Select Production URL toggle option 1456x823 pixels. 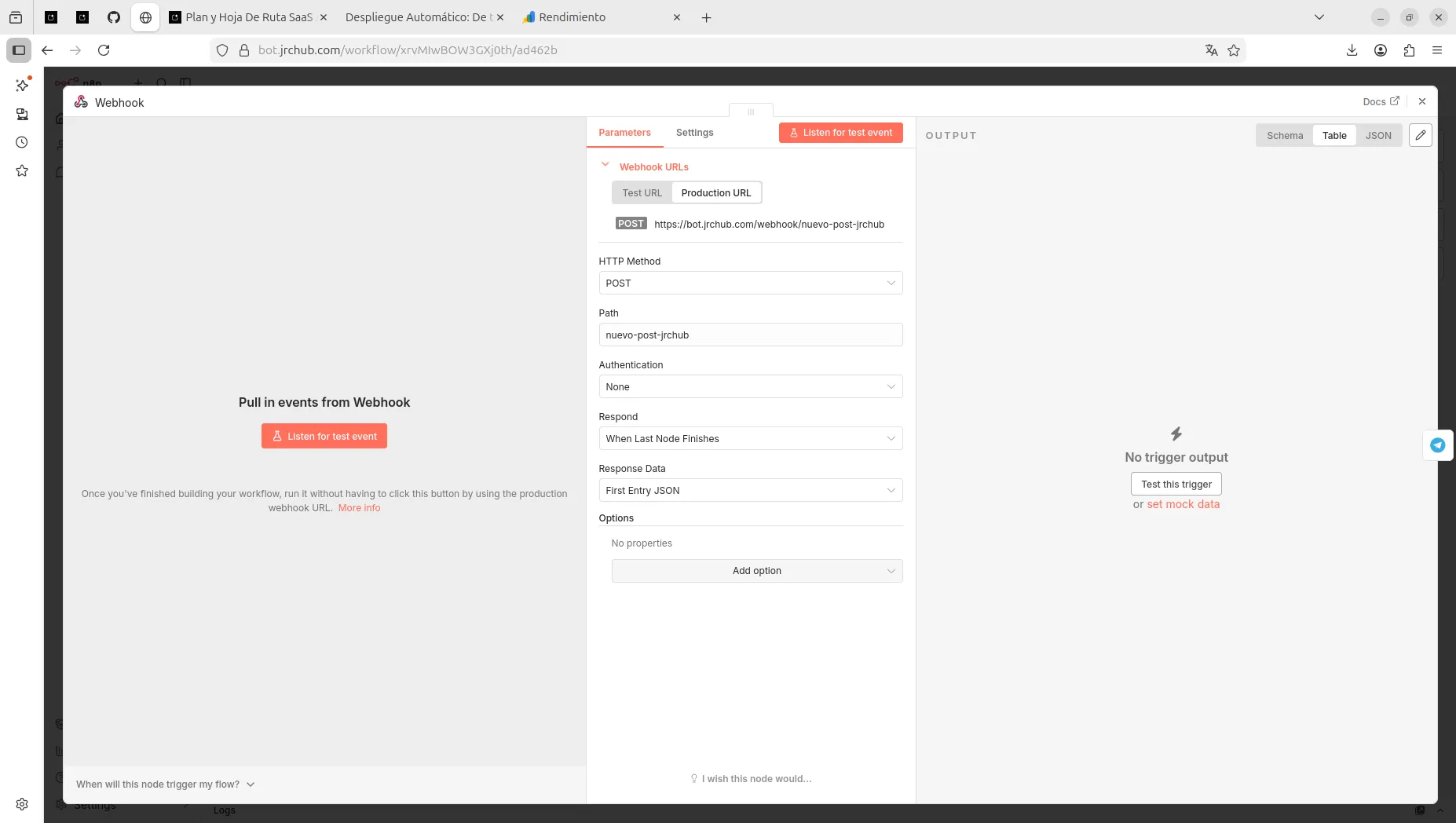tap(716, 192)
